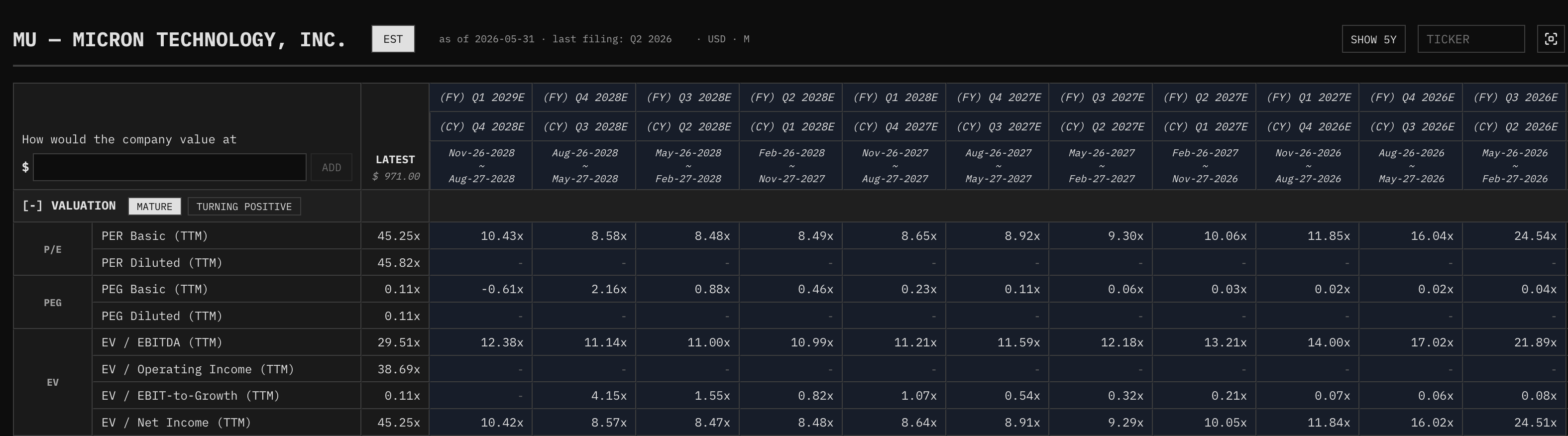Select the (FY) Q4 2028E column header
Image resolution: width=1568 pixels, height=436 pixels.
point(584,98)
